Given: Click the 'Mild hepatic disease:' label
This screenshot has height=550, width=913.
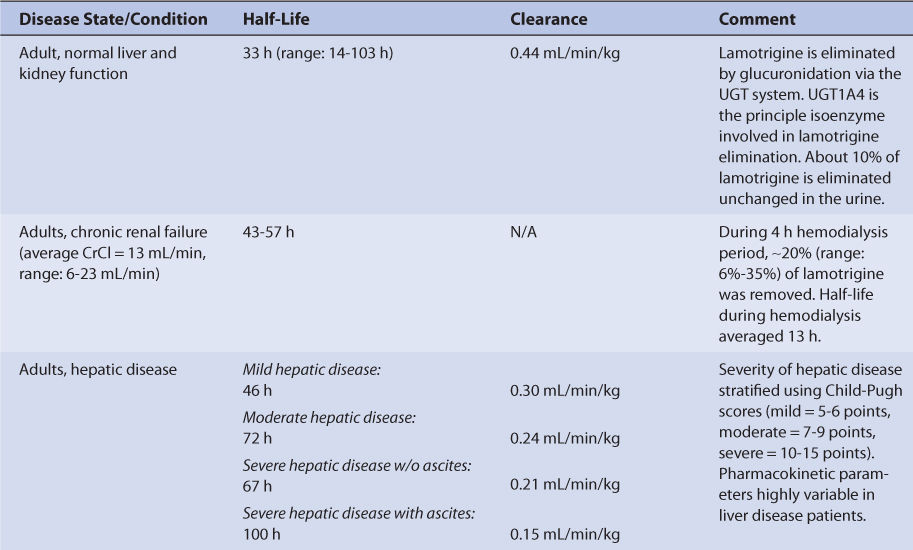Looking at the screenshot, I should [x=312, y=369].
